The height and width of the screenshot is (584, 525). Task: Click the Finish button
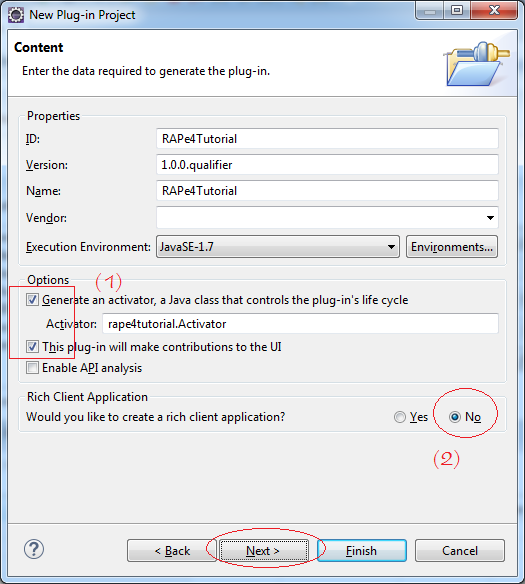click(x=362, y=550)
